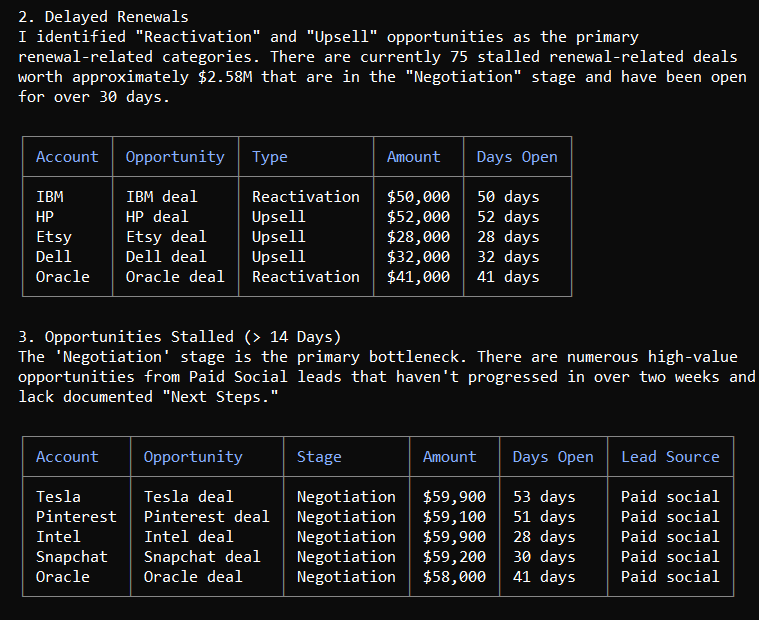Select the Tesla account cell
Viewport: 760px width, 620px height.
(58, 497)
